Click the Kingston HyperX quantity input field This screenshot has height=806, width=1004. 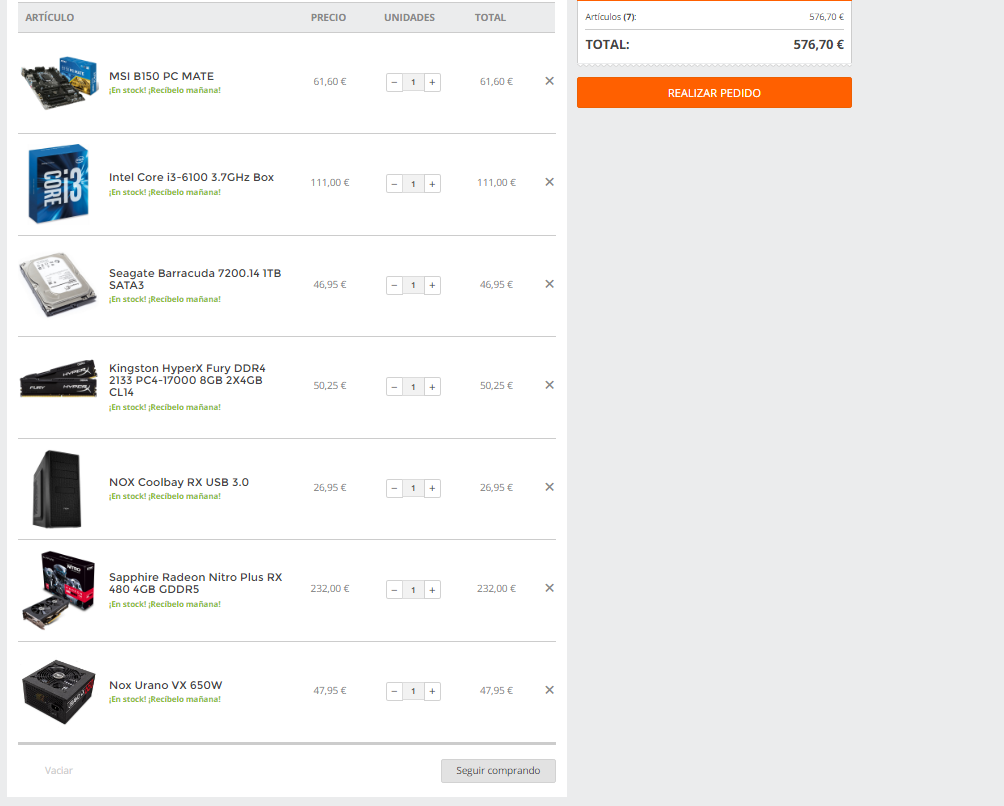coord(414,387)
